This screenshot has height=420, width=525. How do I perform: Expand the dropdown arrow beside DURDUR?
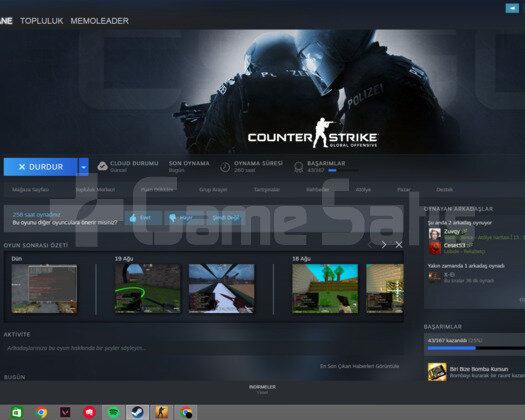[x=84, y=167]
